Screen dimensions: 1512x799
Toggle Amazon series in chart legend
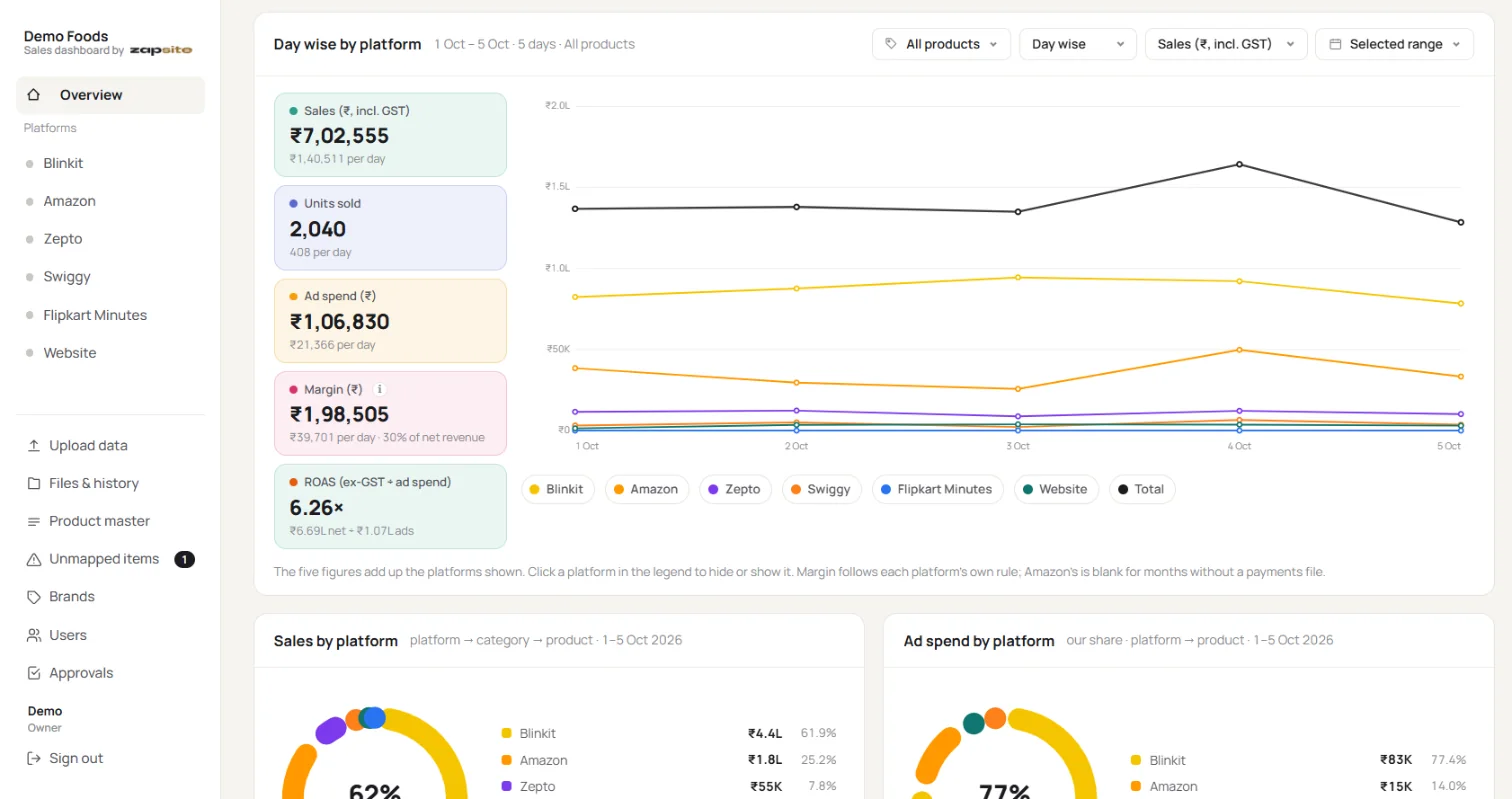[646, 489]
